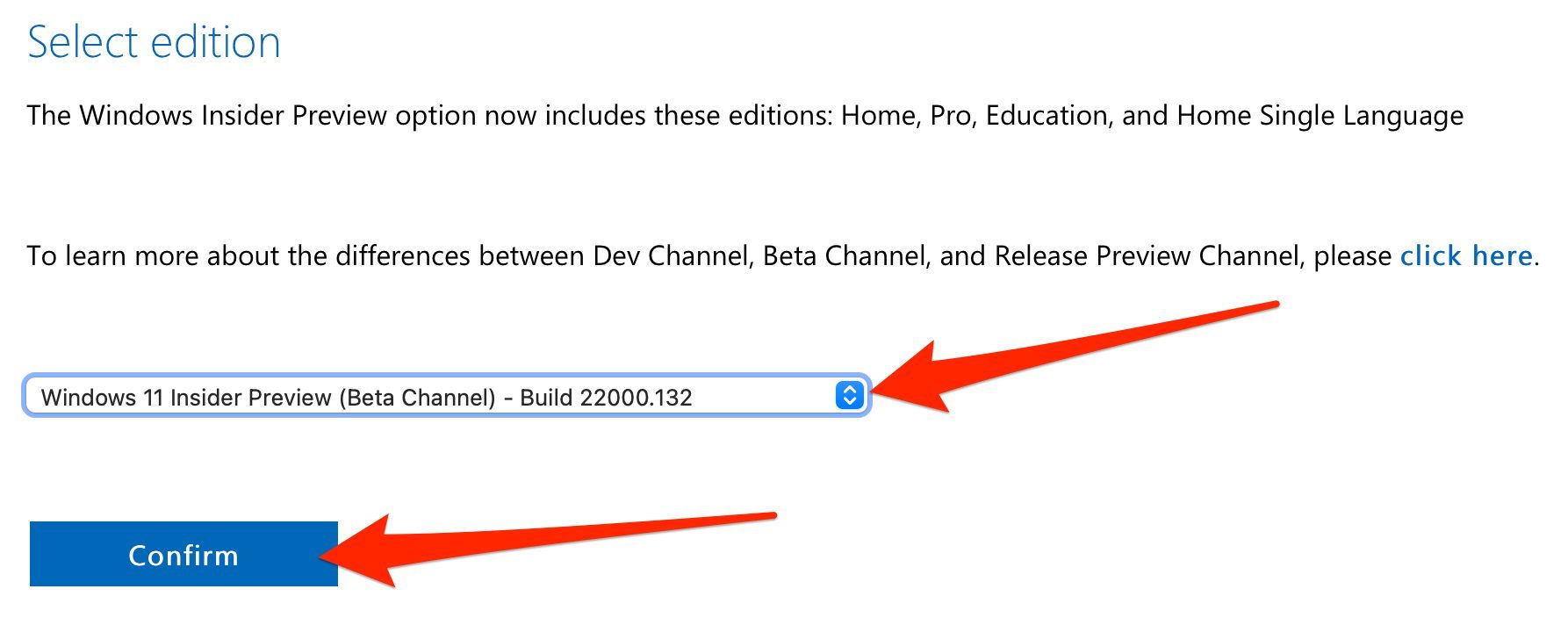This screenshot has width=1568, height=625.
Task: Click the words 'Home Single Language'
Action: coord(1320,116)
